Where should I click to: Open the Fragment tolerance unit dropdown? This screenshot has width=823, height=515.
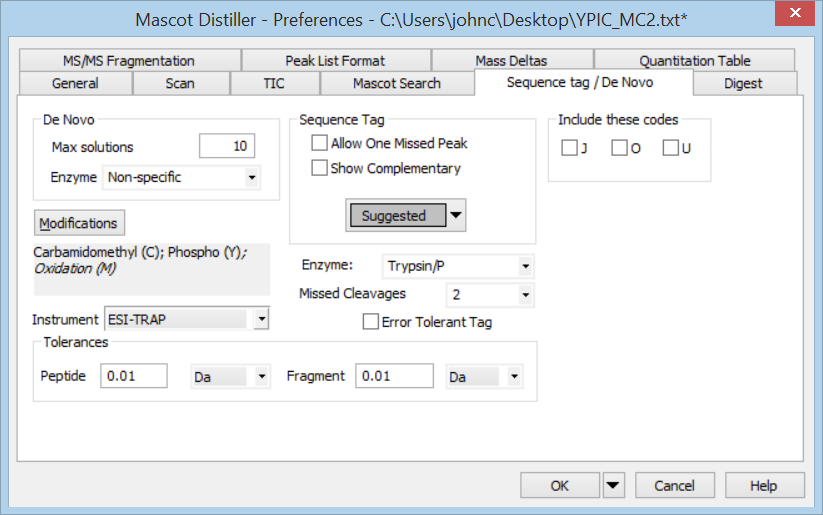[x=484, y=376]
